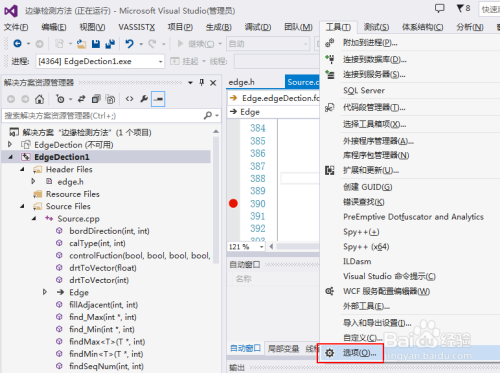Open the VASSISTX menu
Image resolution: width=500 pixels, height=373 pixels.
tap(137, 27)
